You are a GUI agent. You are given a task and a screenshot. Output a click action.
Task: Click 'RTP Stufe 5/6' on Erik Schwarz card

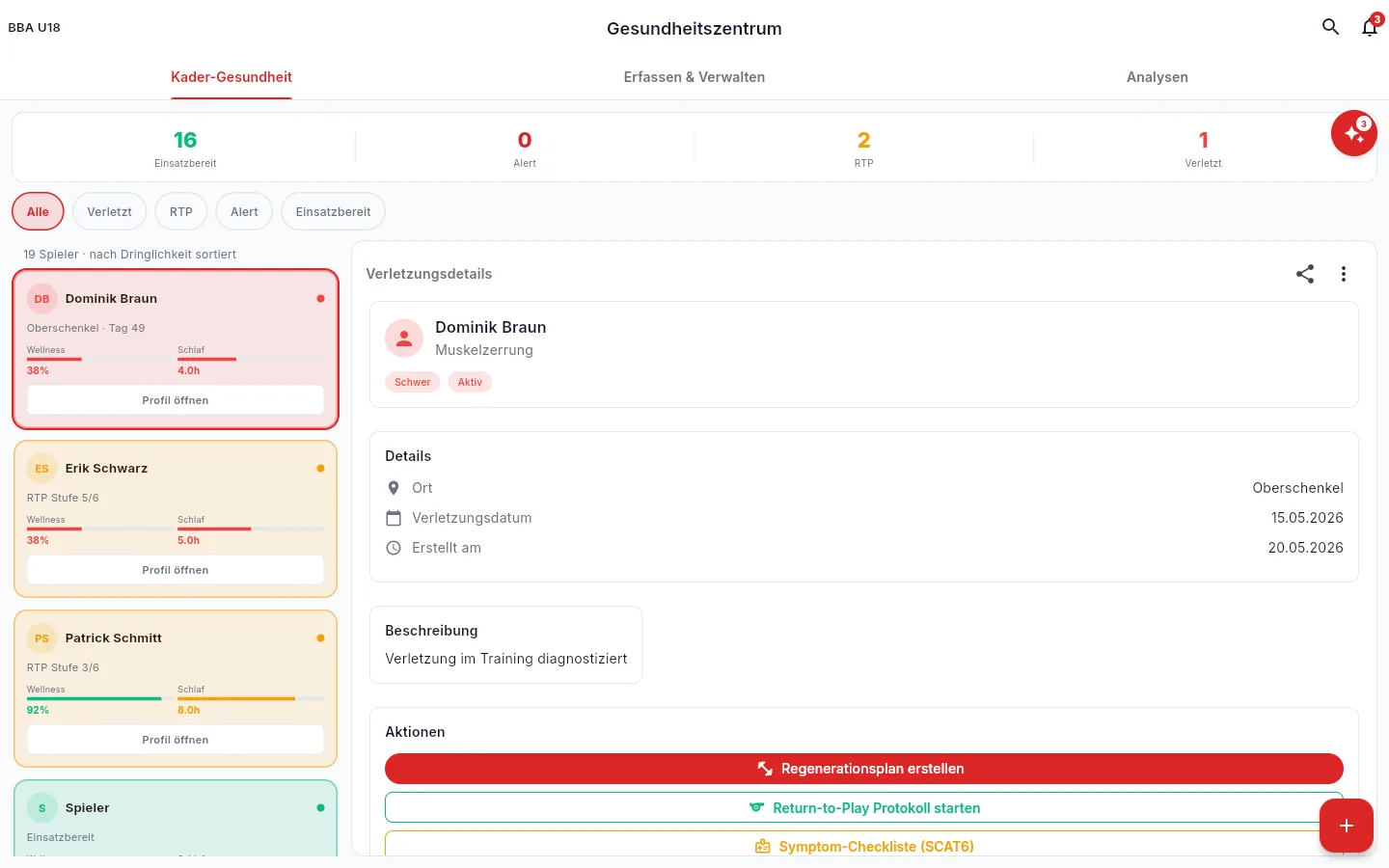(63, 498)
